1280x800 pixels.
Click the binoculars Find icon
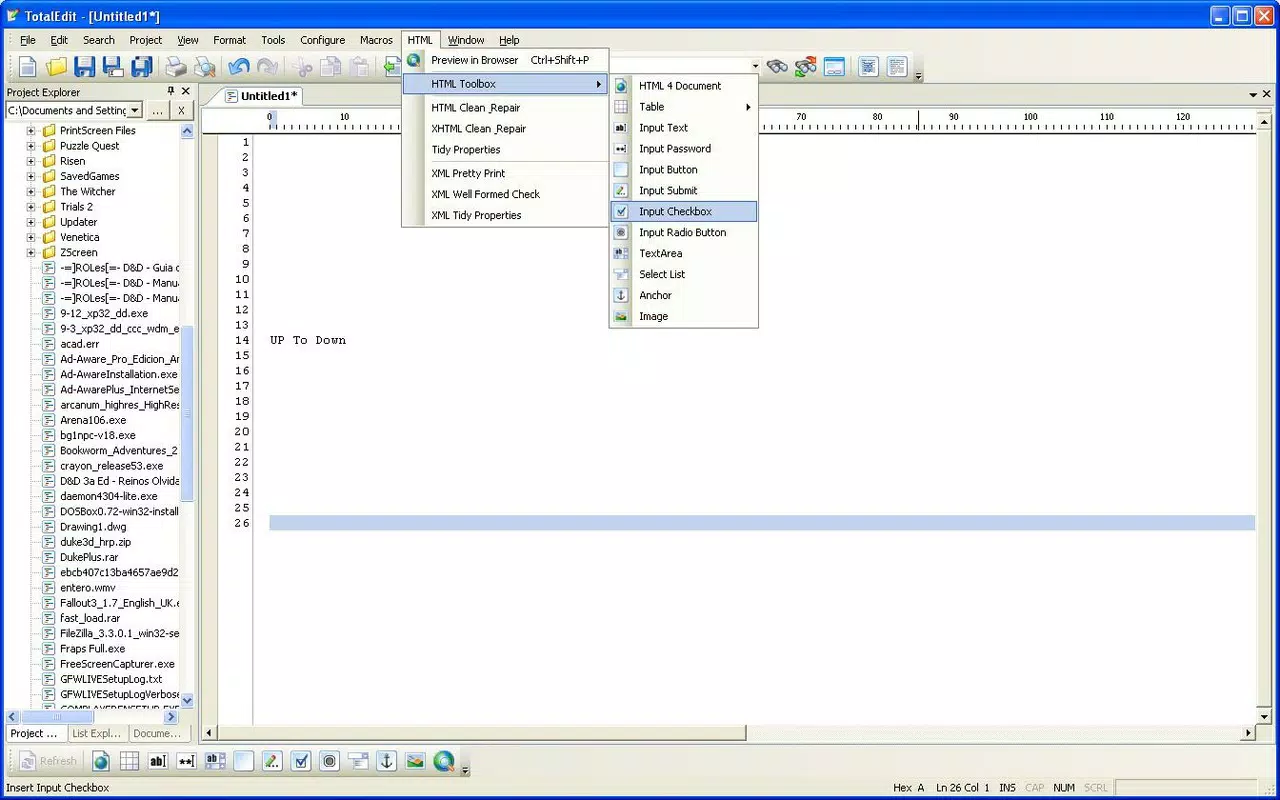point(777,67)
